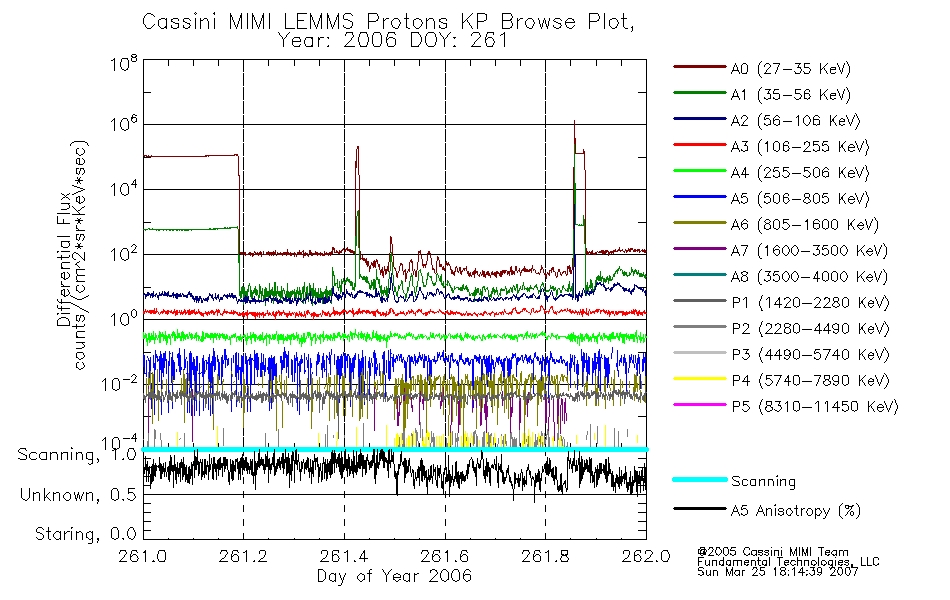Click the P5 (8310-11450 KeV) legend label

815,407
